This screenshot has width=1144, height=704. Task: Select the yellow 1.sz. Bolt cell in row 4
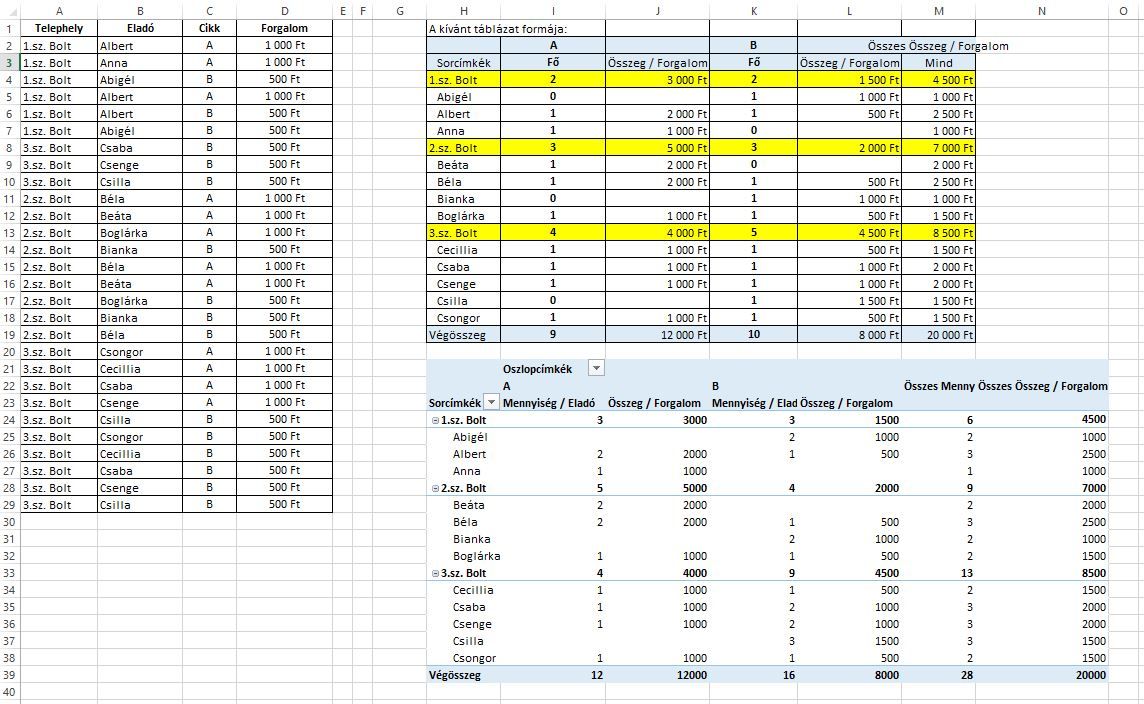pos(464,80)
